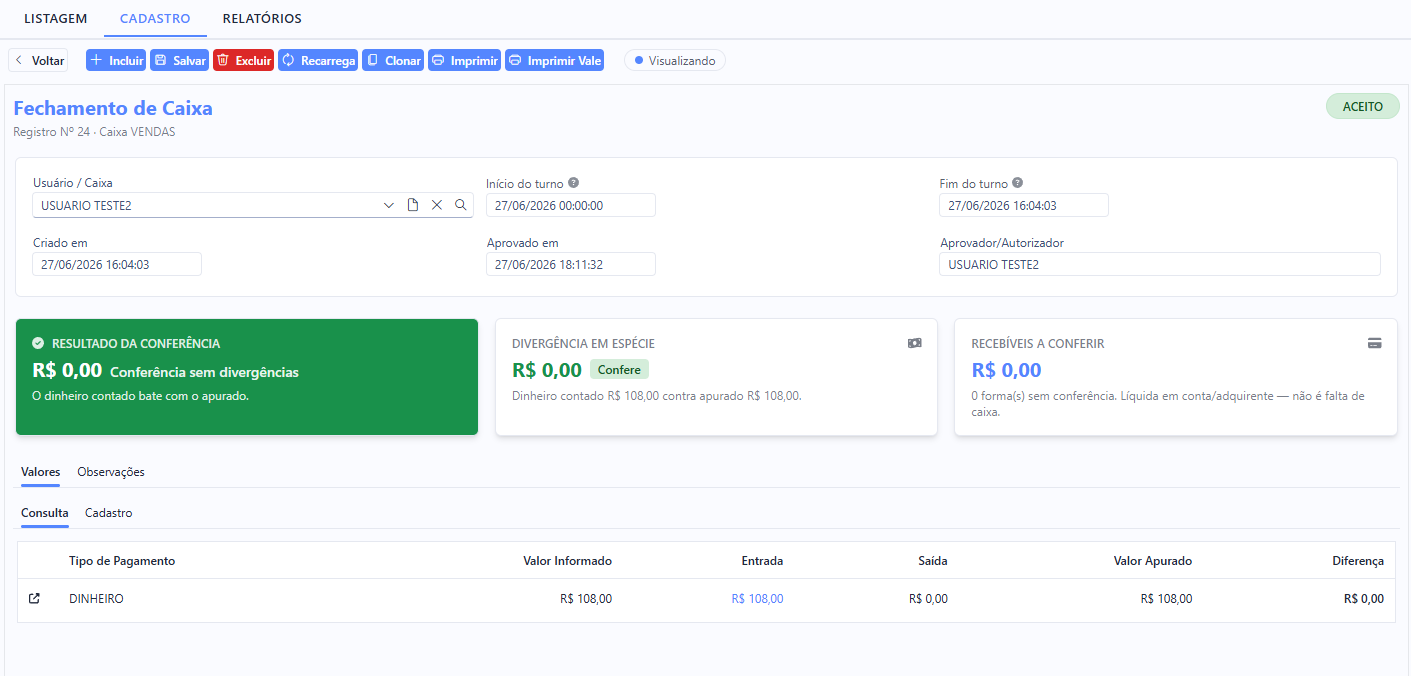Click the Diferença column header

[x=1358, y=561]
